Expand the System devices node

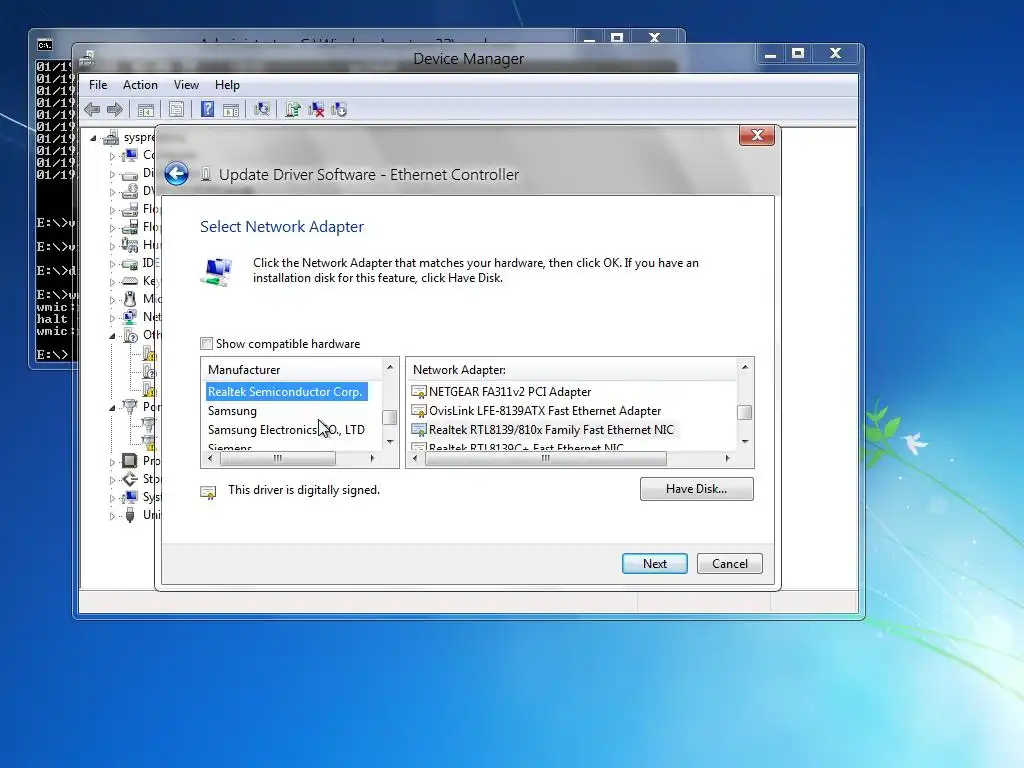(x=112, y=498)
